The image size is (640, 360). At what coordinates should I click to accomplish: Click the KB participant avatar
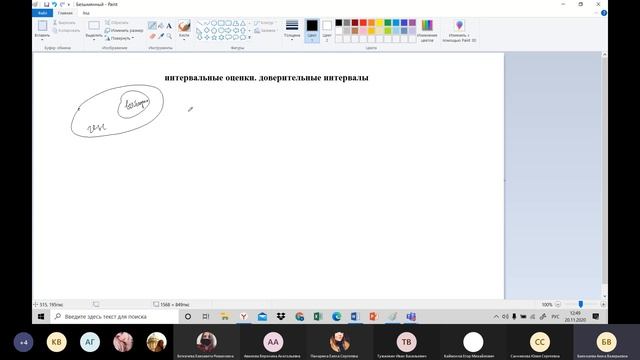click(56, 342)
